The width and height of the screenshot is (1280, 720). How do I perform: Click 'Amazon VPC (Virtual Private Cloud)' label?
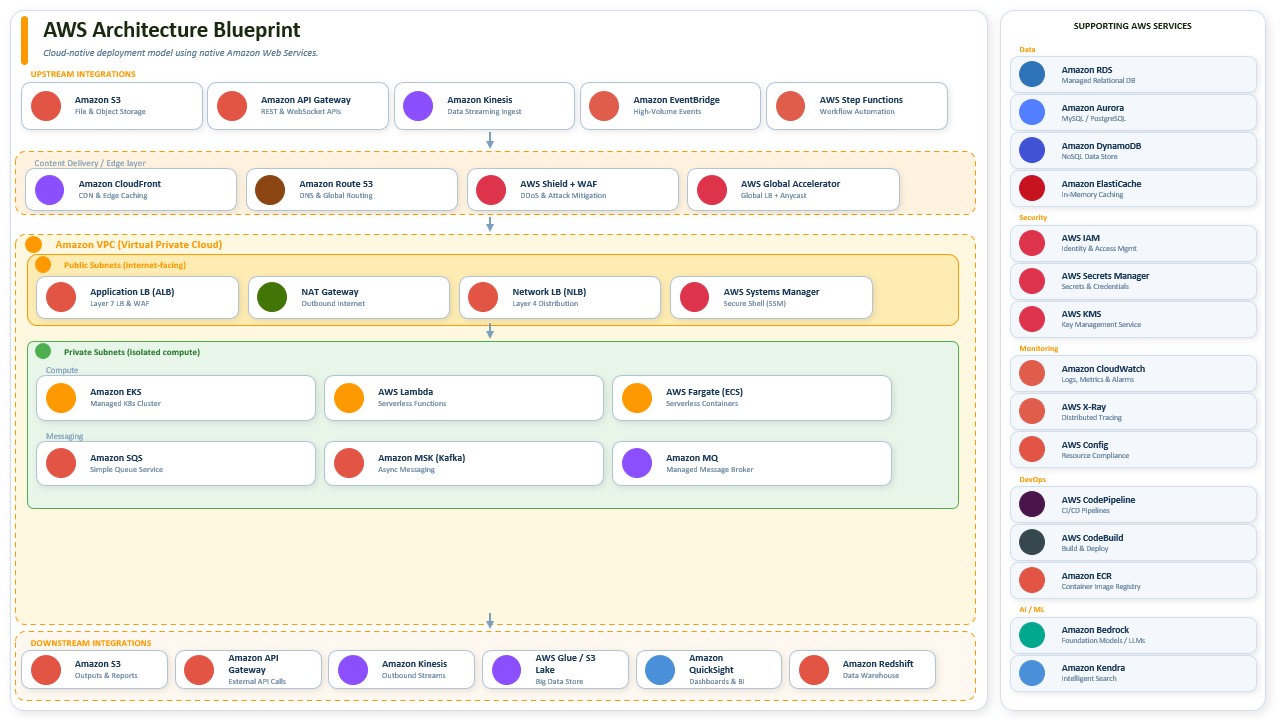tap(139, 244)
